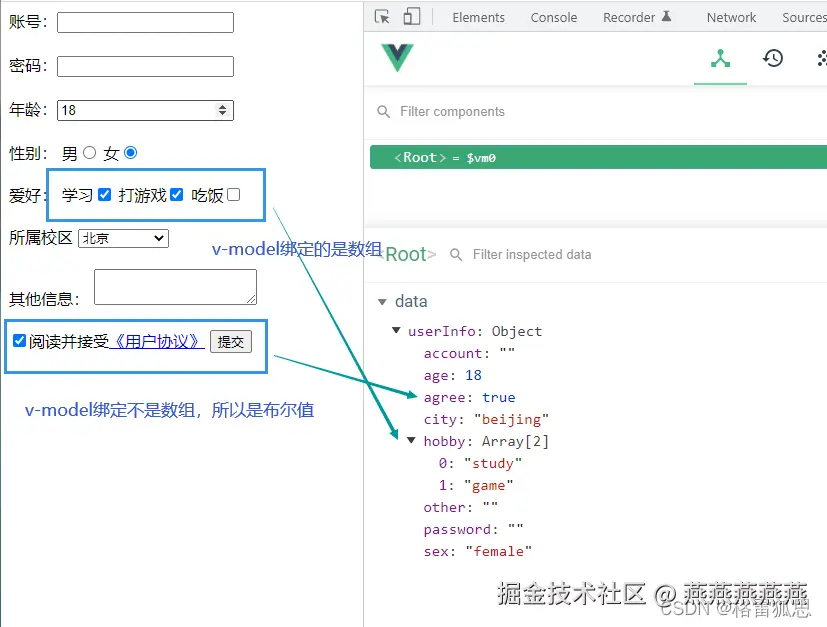Click the Filter components search icon
The width and height of the screenshot is (827, 627).
[383, 112]
